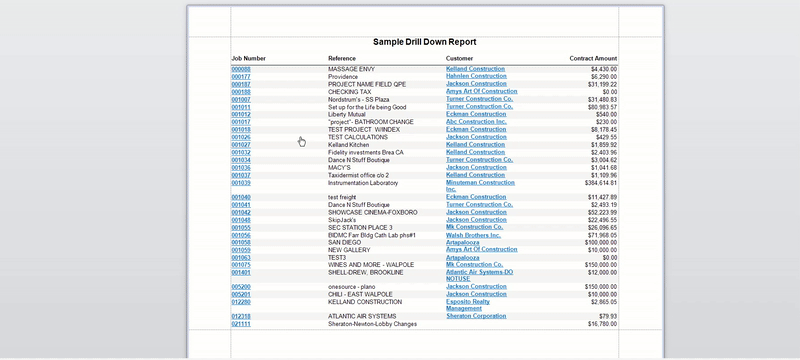Open Jackson Construction link in MACY'S row
This screenshot has height=360, width=800.
pyautogui.click(x=476, y=168)
